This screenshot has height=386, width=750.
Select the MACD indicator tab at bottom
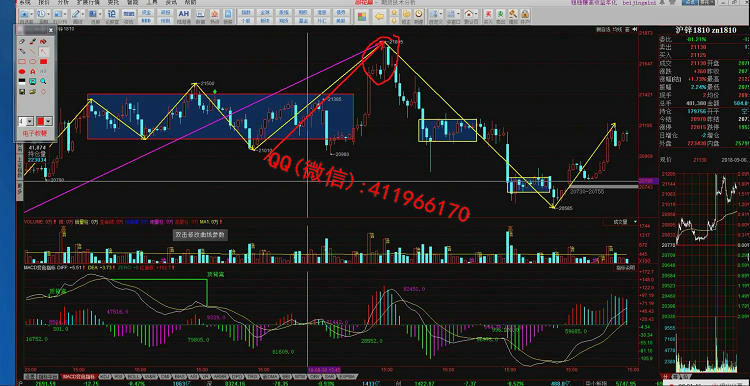[x=80, y=377]
